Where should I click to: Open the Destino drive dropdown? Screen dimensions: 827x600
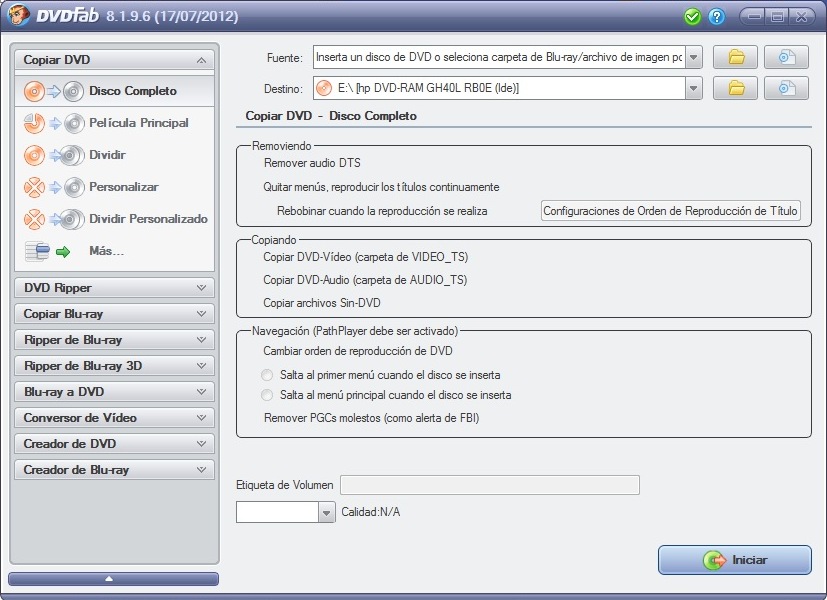tap(694, 88)
